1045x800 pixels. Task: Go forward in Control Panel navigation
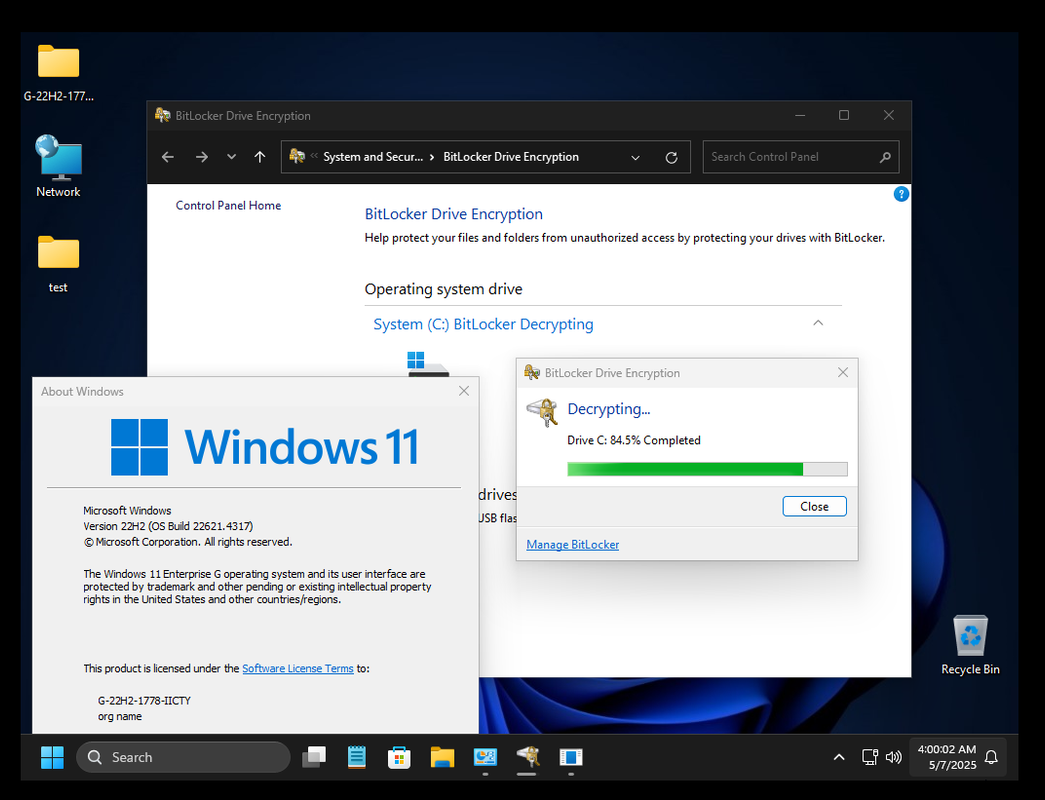202,157
